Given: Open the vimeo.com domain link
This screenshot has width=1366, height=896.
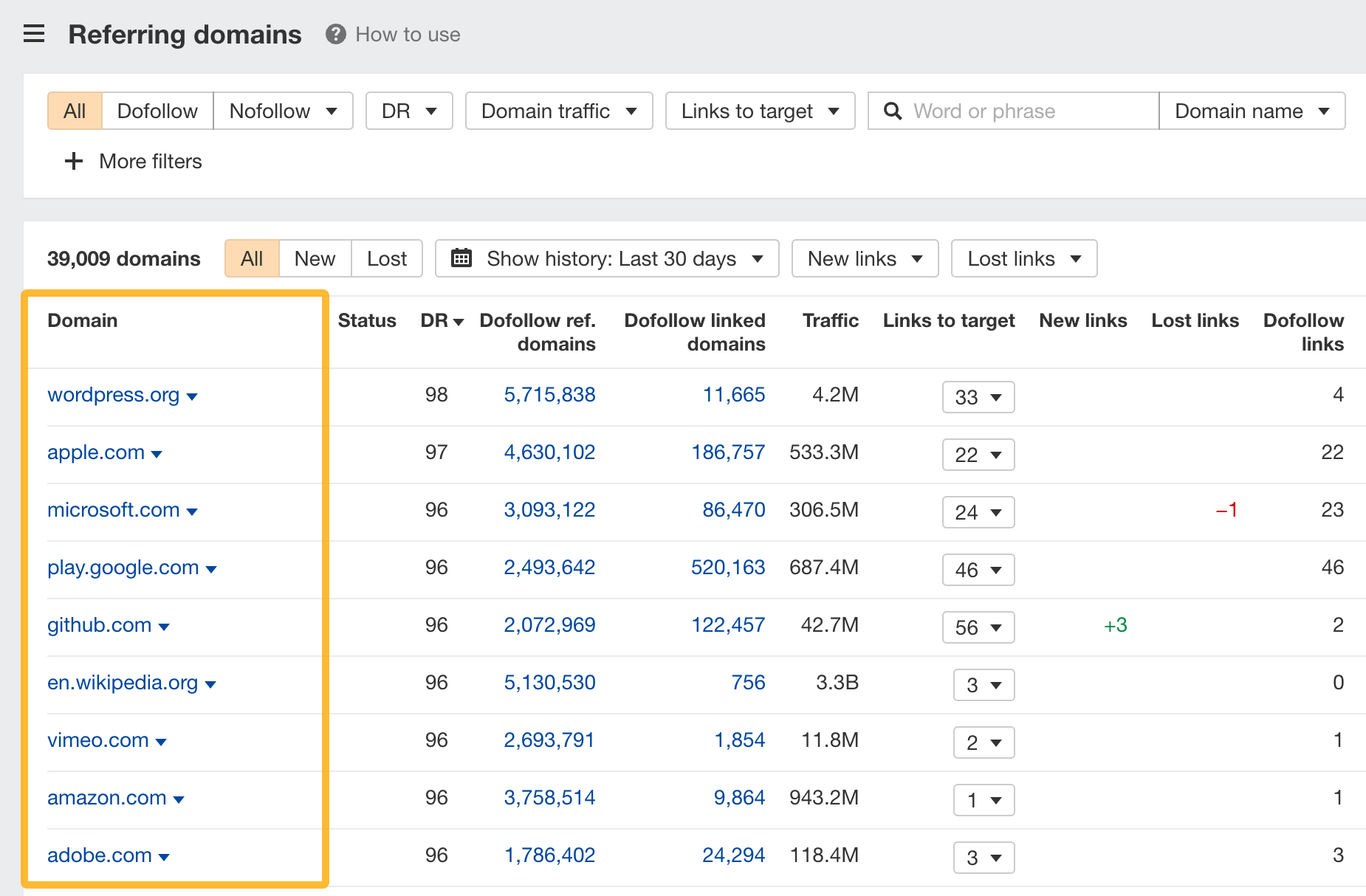Looking at the screenshot, I should [x=98, y=740].
